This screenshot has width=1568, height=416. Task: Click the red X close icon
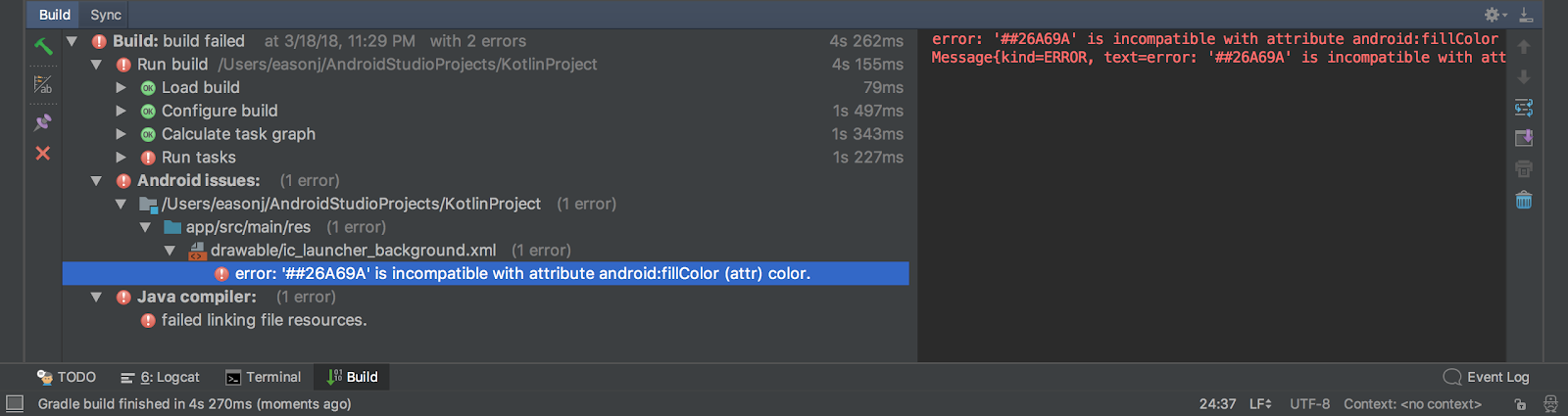click(43, 154)
